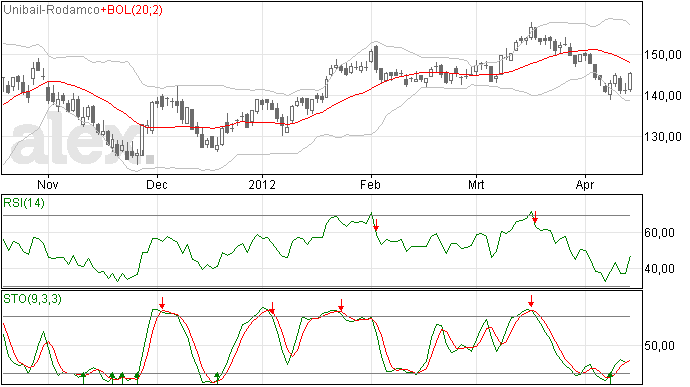Select the Nov month label
The image size is (690, 387).
click(x=48, y=184)
